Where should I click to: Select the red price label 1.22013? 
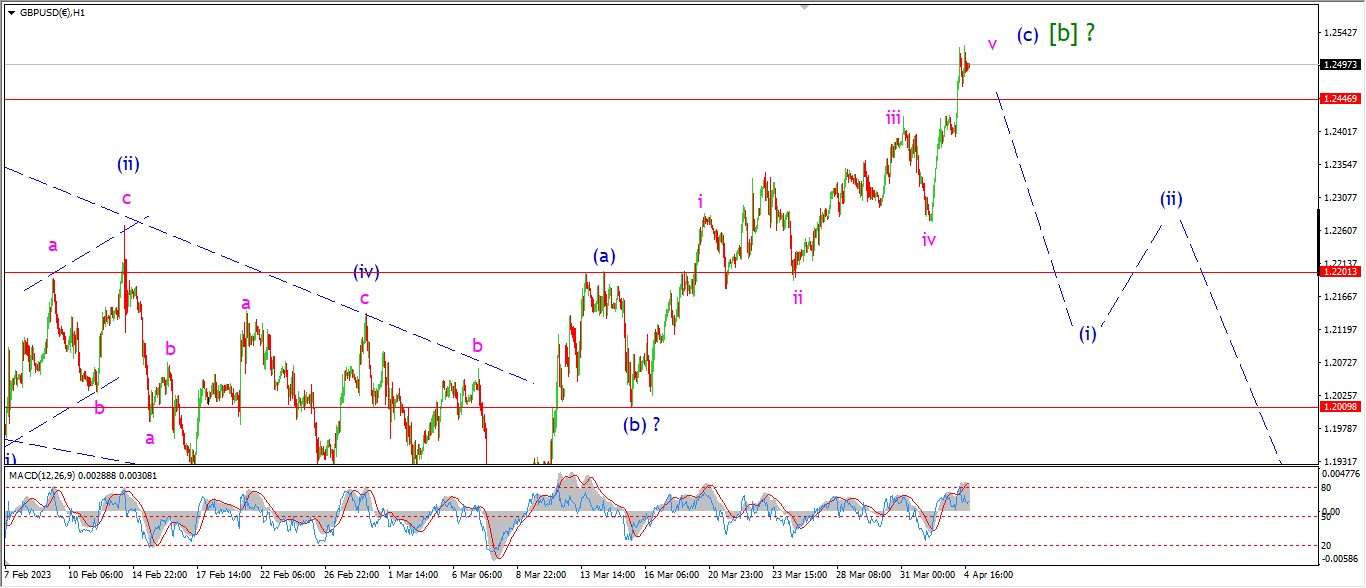[1340, 272]
